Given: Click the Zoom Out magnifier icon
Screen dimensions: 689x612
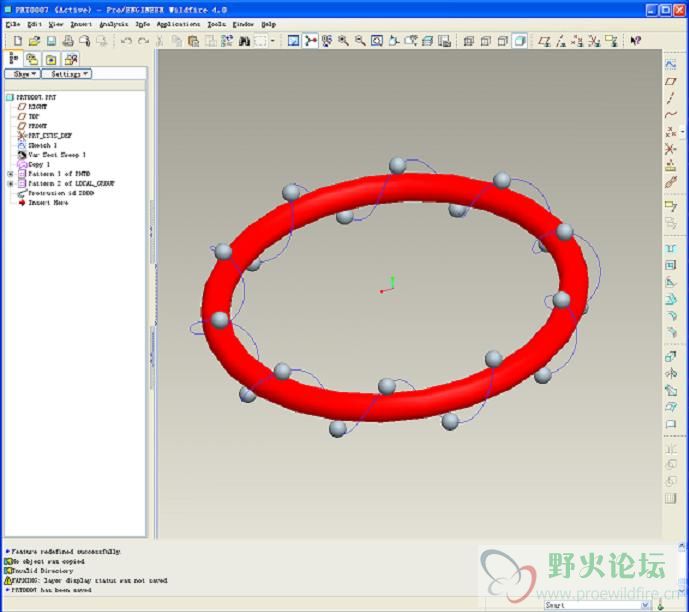Looking at the screenshot, I should click(x=360, y=41).
